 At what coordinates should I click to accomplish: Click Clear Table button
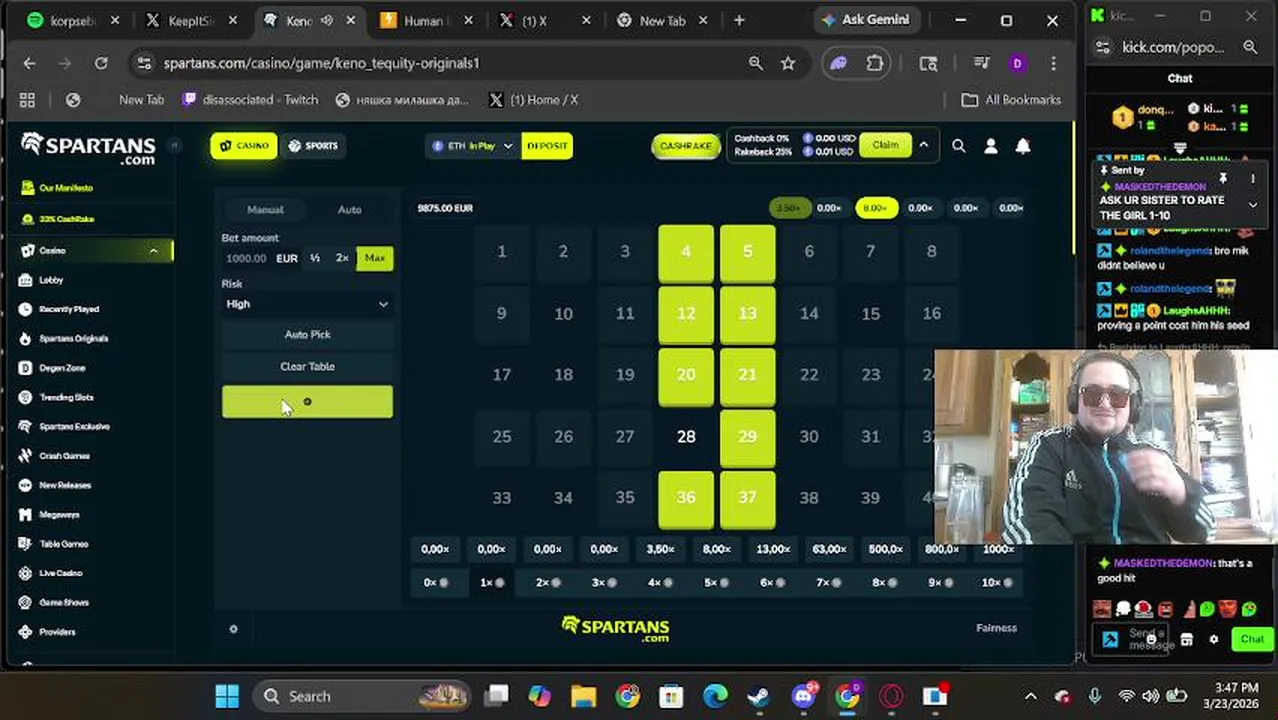(307, 367)
